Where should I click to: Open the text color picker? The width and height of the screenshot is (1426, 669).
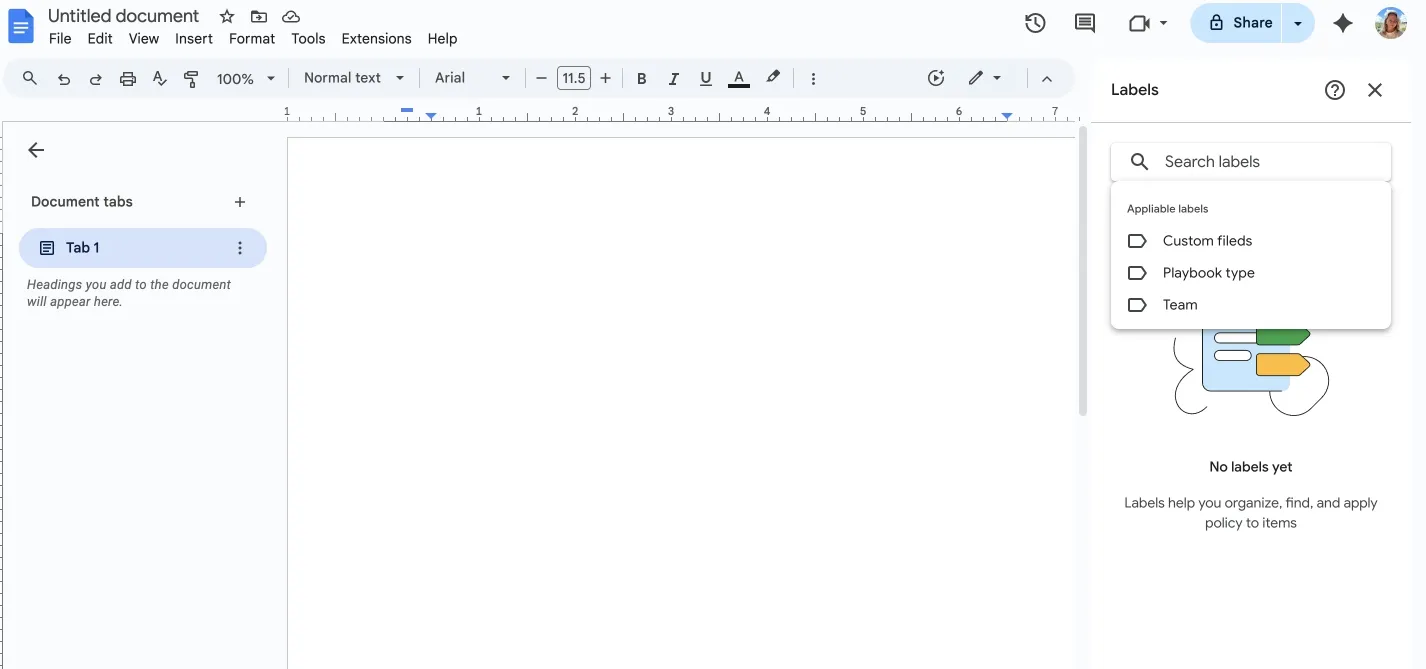738,77
